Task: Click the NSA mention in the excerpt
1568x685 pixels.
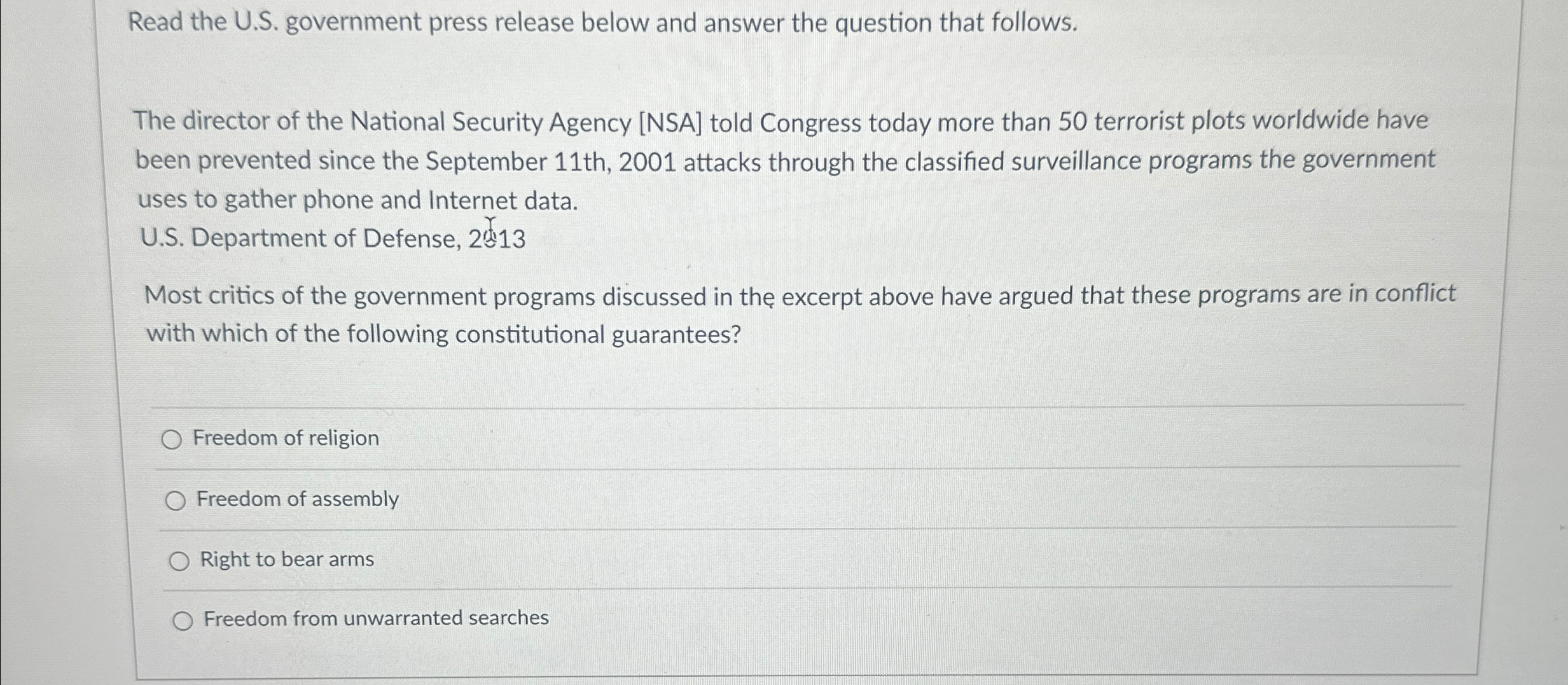Action: coord(672,121)
